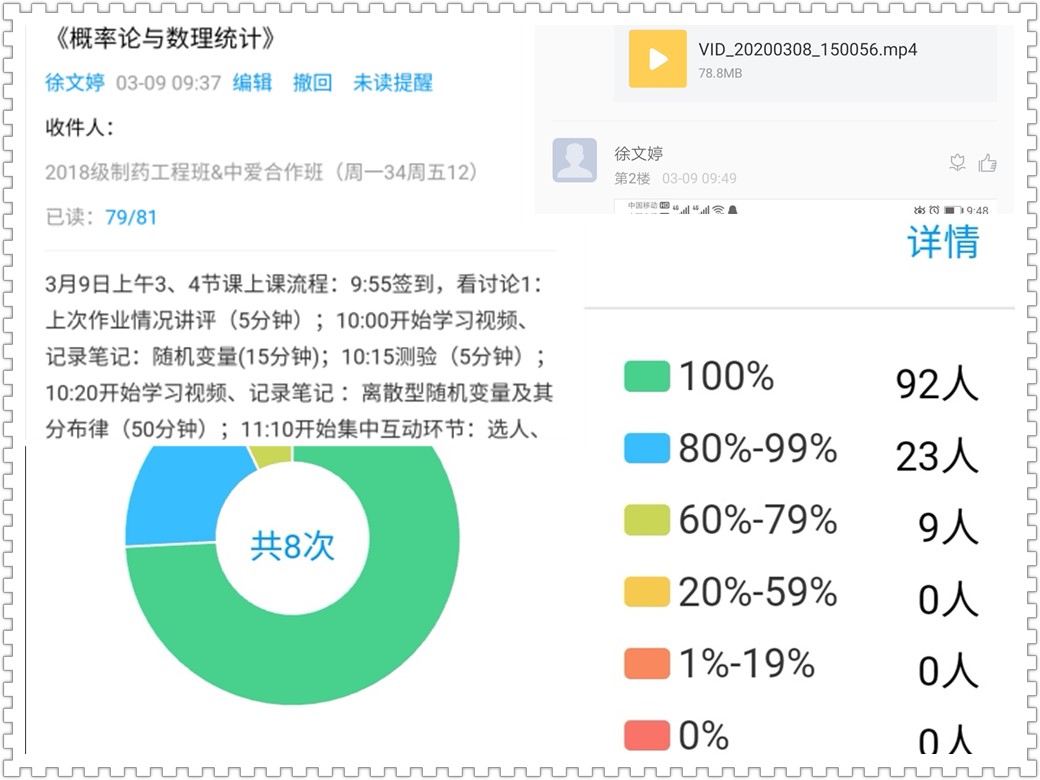Click the 92人 count for 100%
Screen dimensions: 1040x780
(936, 384)
